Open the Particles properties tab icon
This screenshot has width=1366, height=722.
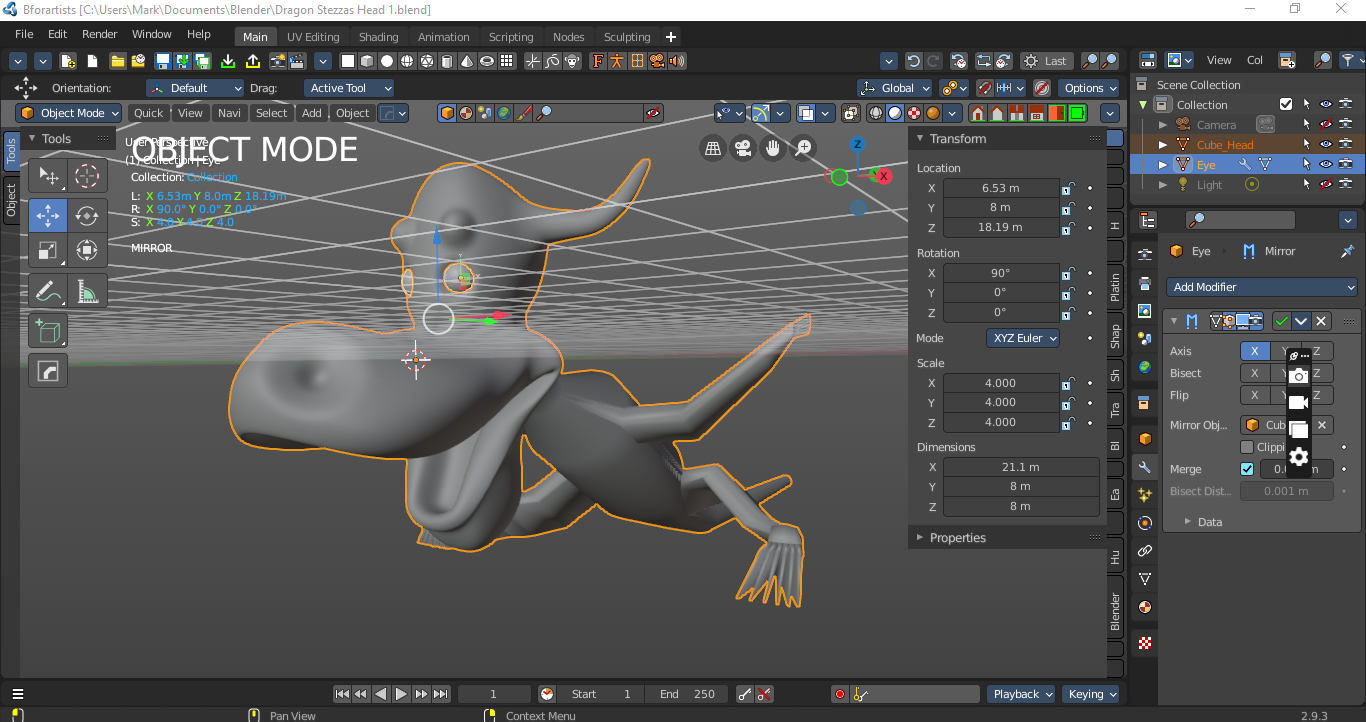[x=1145, y=495]
